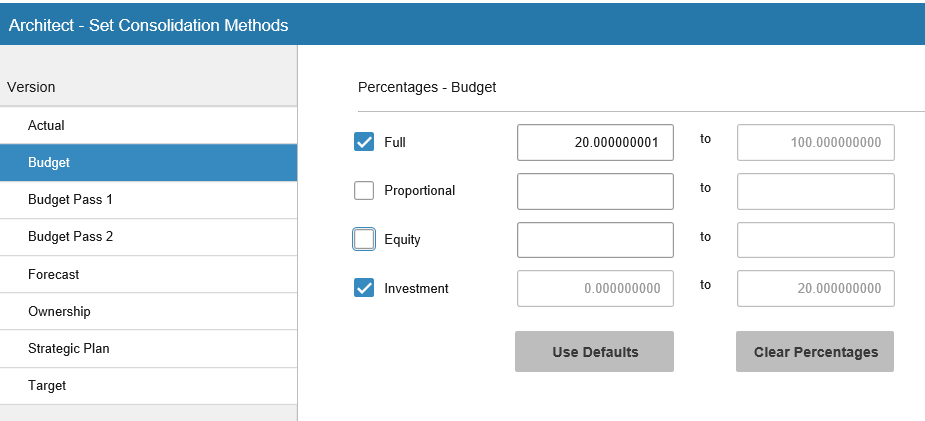The width and height of the screenshot is (925, 421).
Task: Click the Full upper percentage field
Action: pos(815,142)
